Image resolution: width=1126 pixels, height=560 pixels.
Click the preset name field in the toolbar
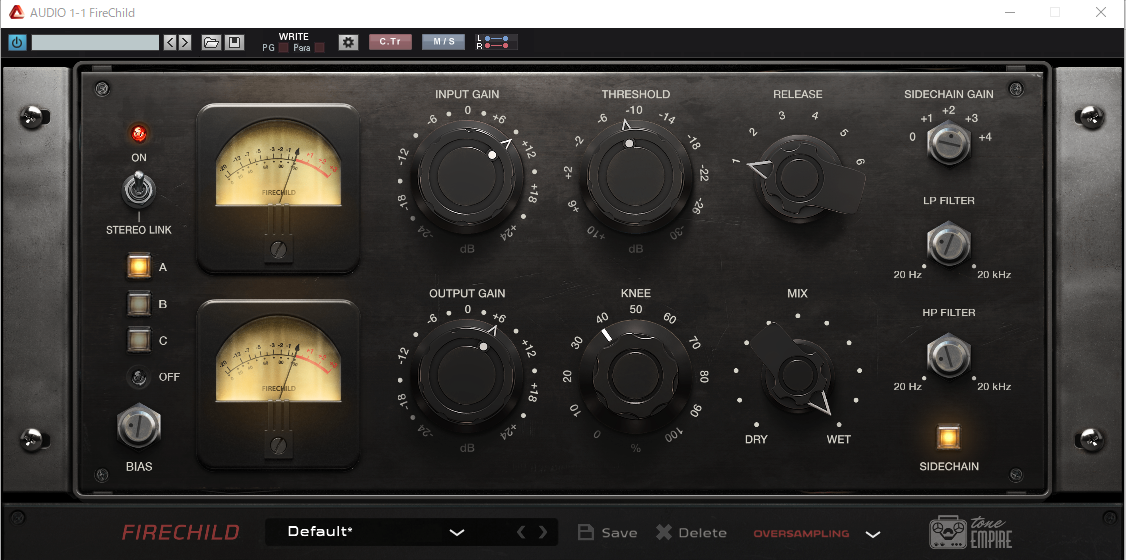tap(96, 42)
